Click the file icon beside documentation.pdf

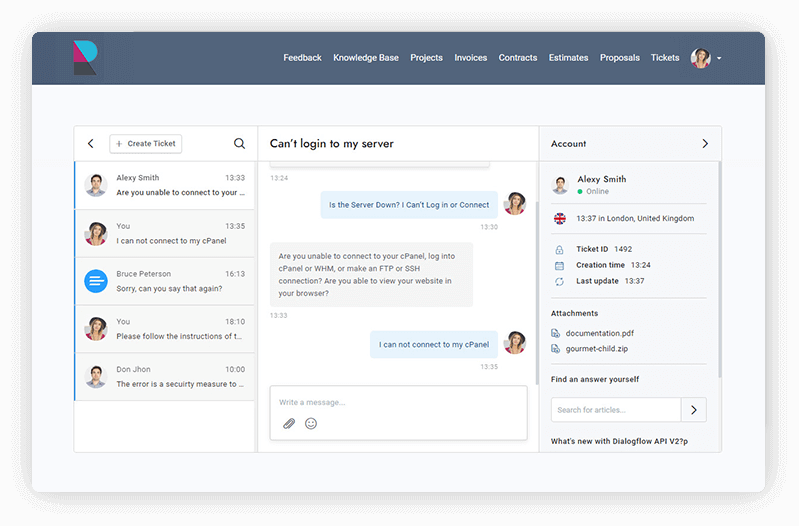(557, 333)
